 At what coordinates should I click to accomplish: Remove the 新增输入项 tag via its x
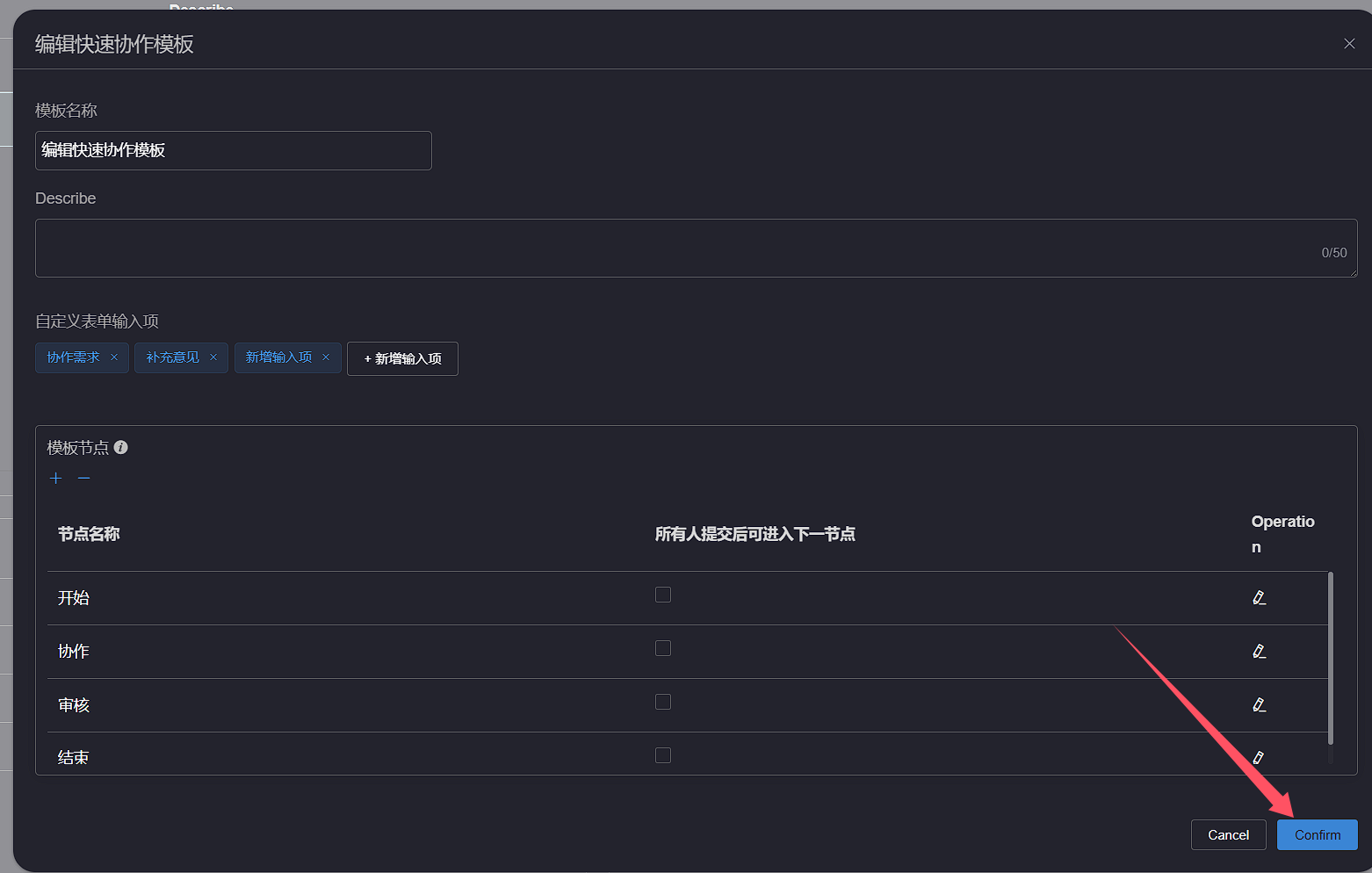point(326,357)
